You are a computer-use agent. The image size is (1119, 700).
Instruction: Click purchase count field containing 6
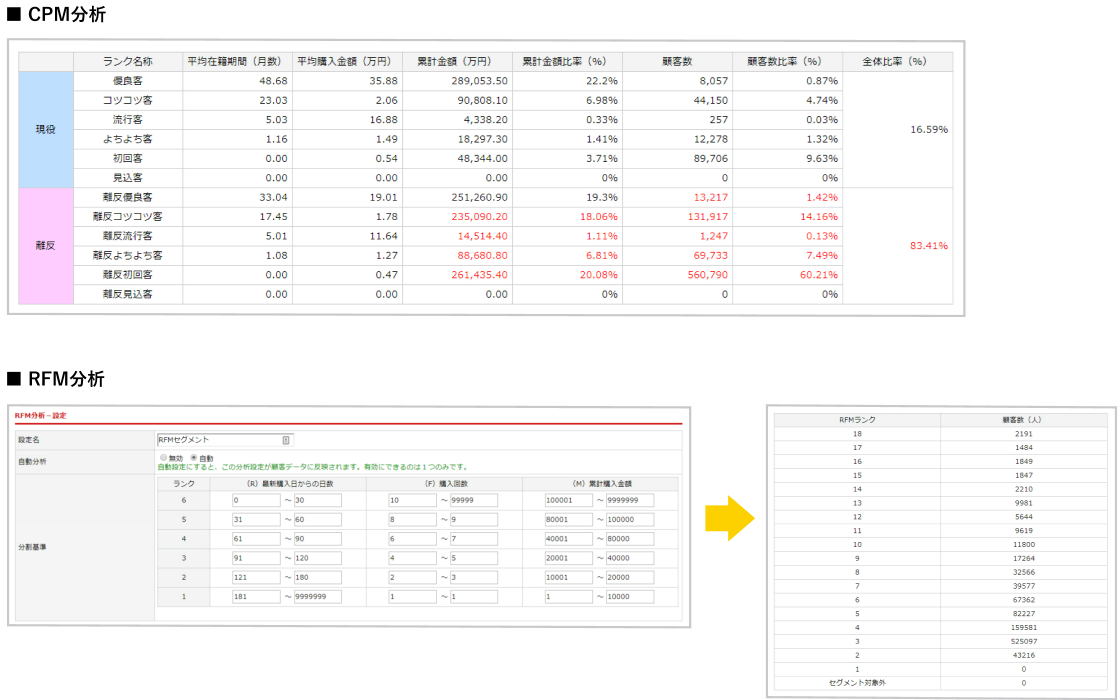pyautogui.click(x=412, y=539)
